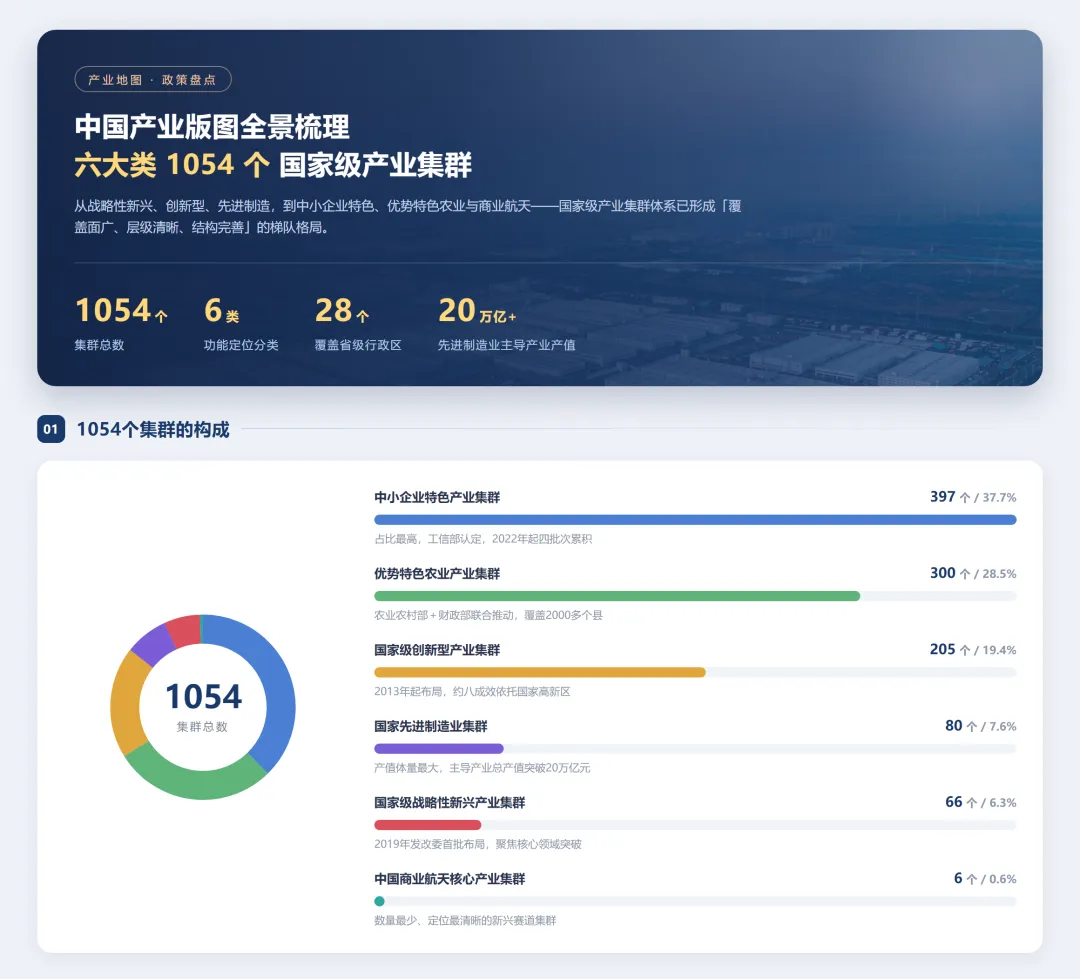
Task: Click the gold text 六大类 1054 个
Action: point(172,165)
